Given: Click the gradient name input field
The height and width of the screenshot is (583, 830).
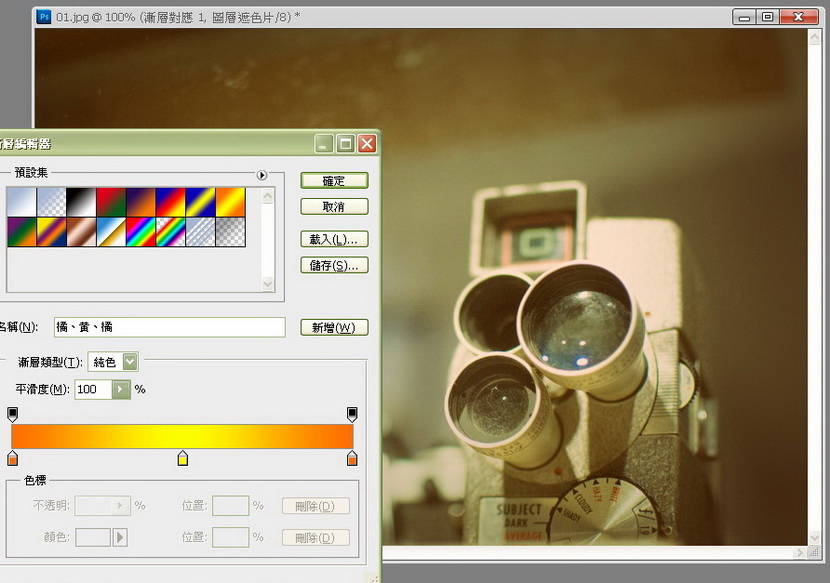Looking at the screenshot, I should click(169, 328).
